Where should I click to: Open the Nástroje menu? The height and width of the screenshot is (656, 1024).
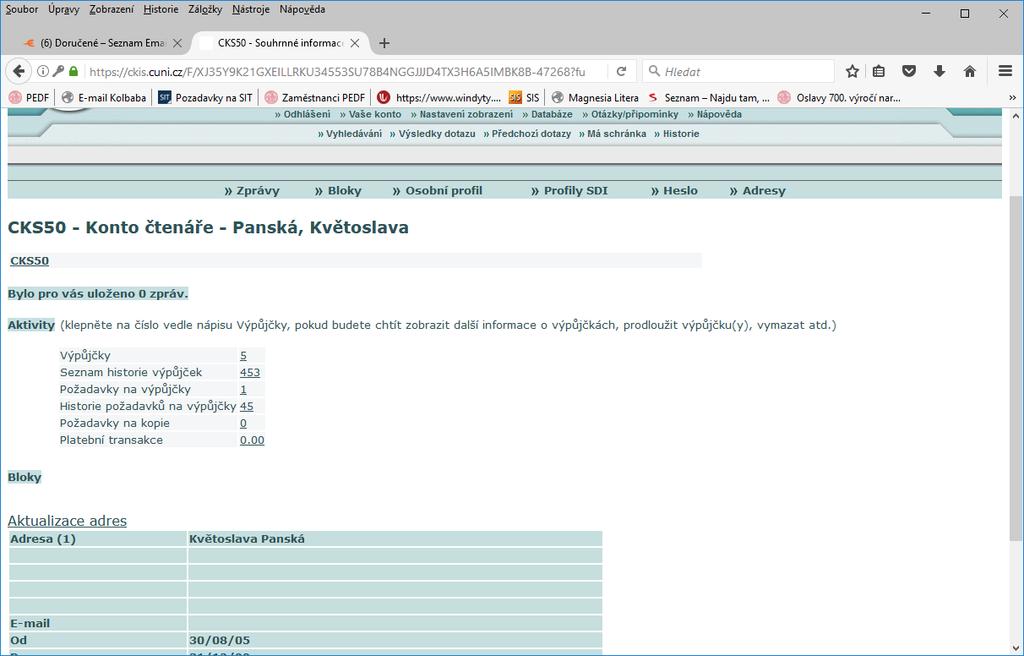pyautogui.click(x=251, y=9)
